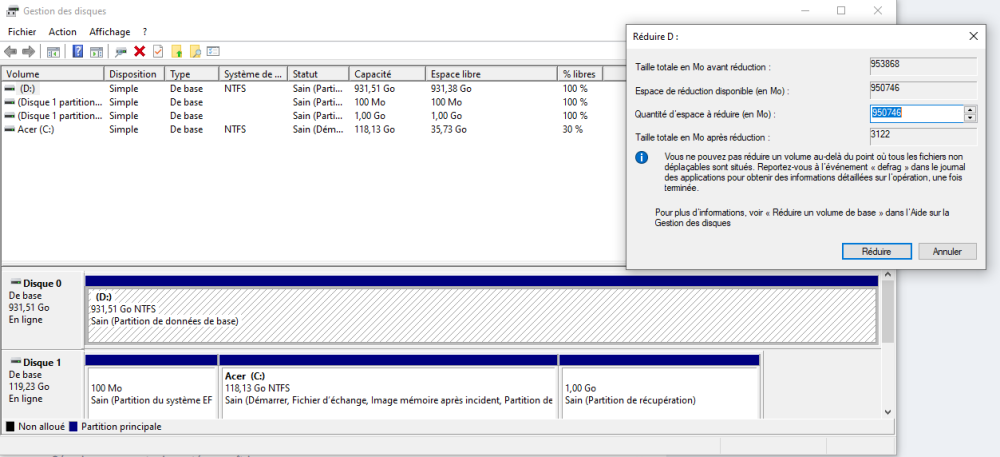
Task: Click the Gestion des disques title icon
Action: [x=11, y=11]
